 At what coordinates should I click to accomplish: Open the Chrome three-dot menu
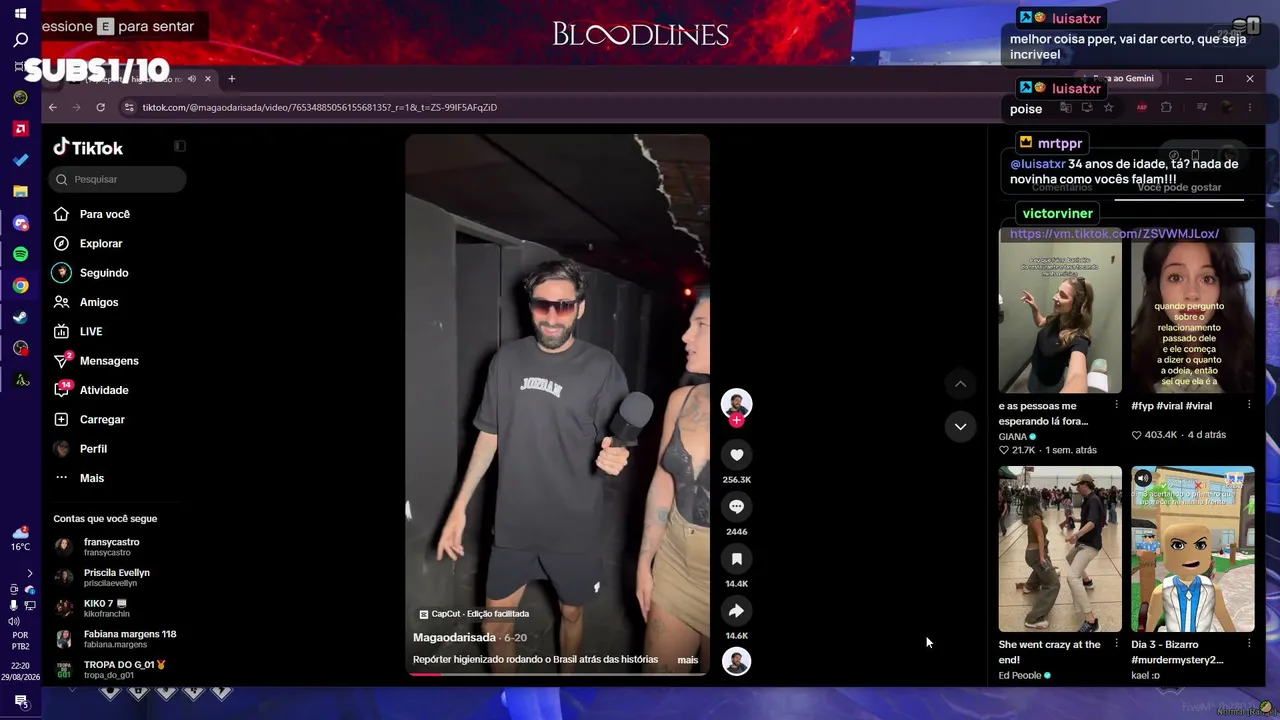1249,107
